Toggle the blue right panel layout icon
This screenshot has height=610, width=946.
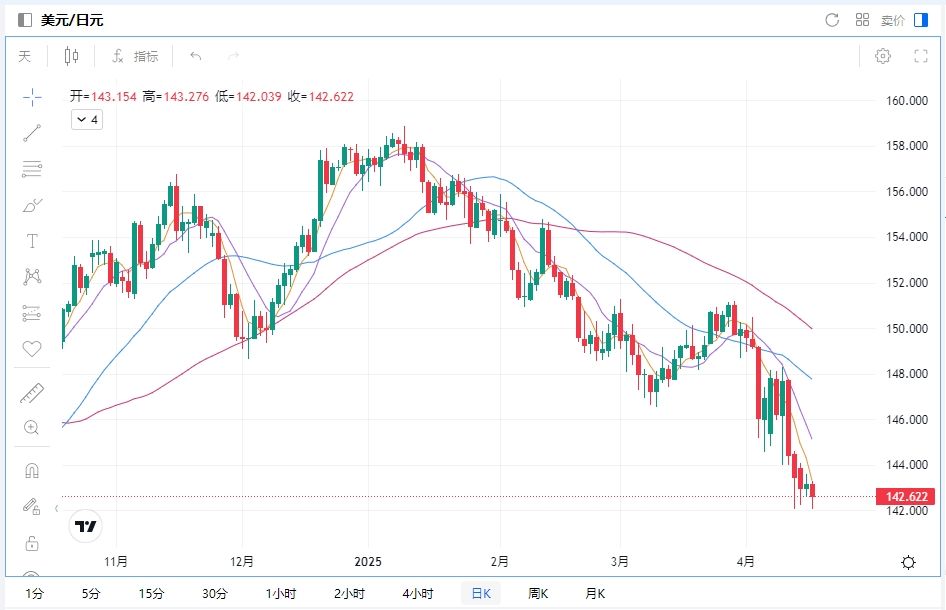coord(921,20)
